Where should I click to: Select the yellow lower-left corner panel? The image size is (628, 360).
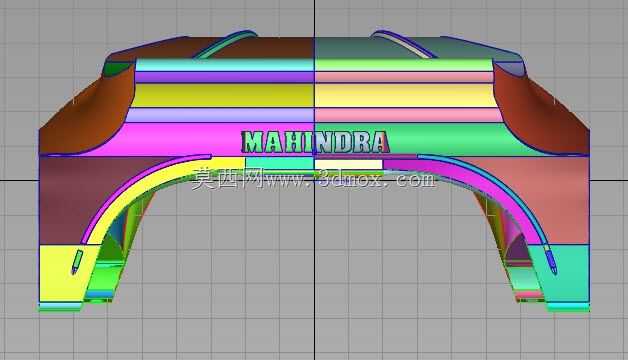[x=56, y=276]
